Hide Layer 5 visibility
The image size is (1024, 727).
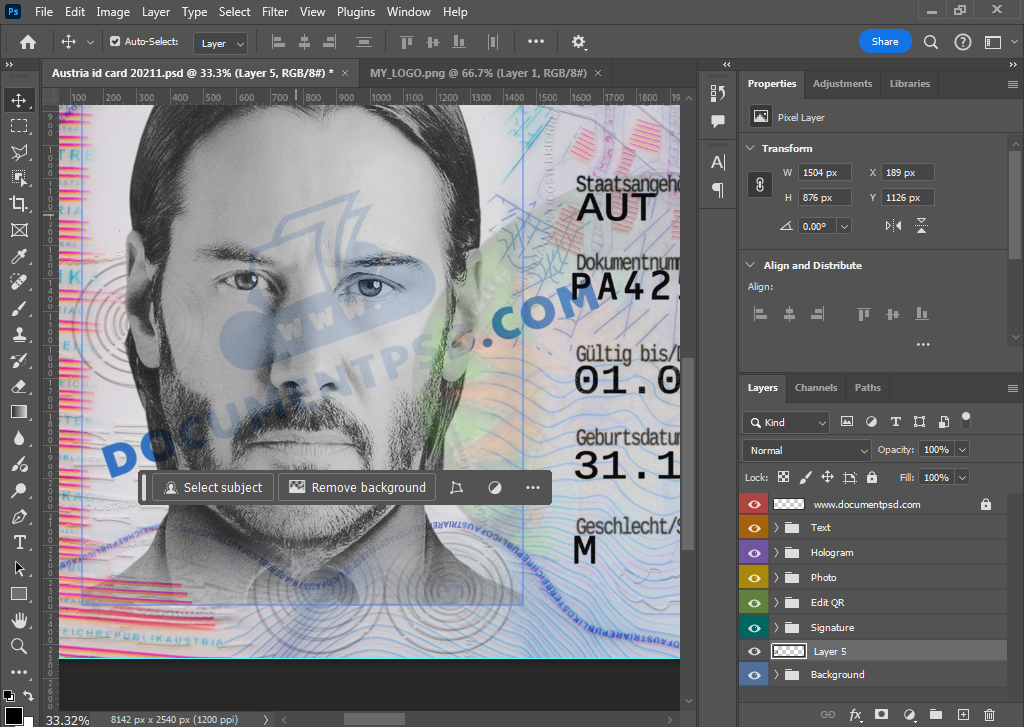[x=754, y=651]
